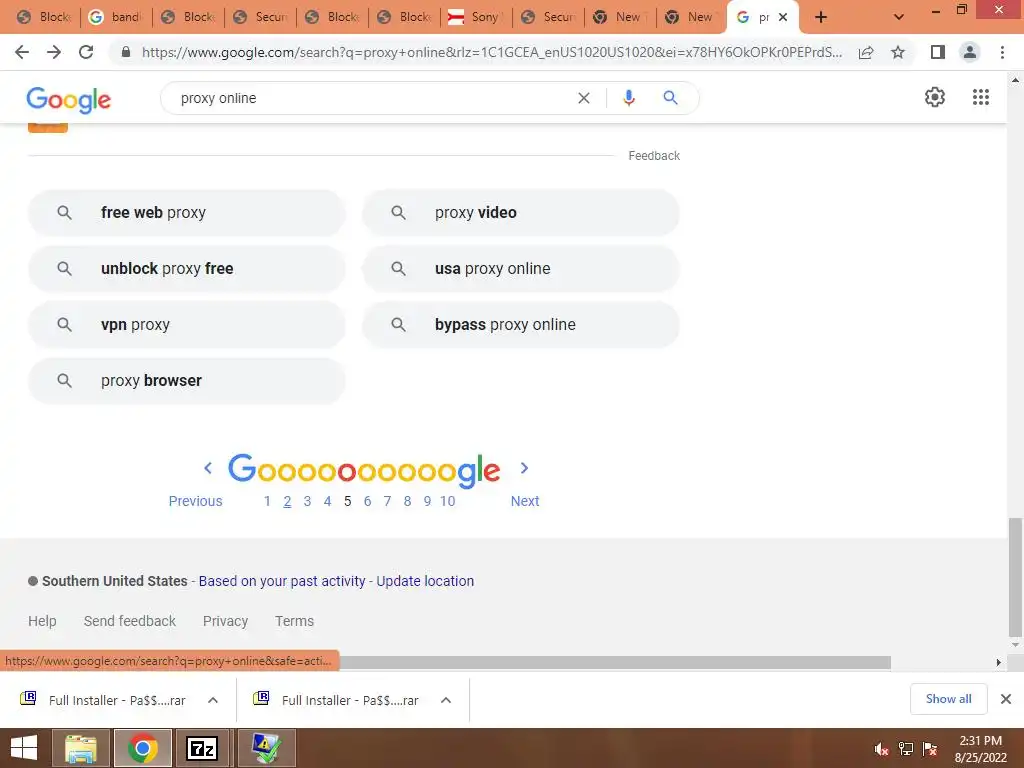Choose bypass proxy online suggestion
This screenshot has width=1024, height=768.
(x=520, y=325)
